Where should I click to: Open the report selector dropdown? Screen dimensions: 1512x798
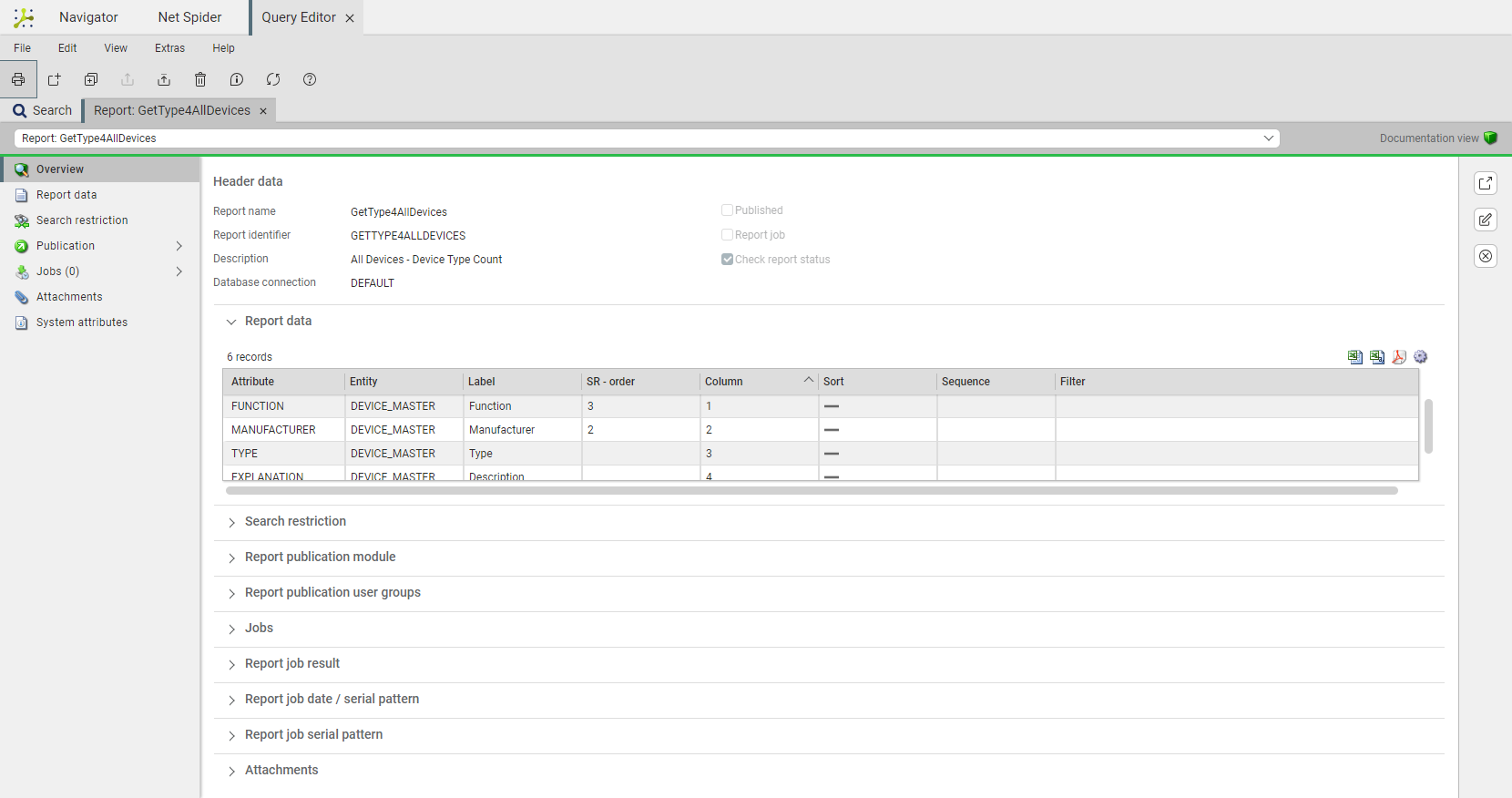1268,138
